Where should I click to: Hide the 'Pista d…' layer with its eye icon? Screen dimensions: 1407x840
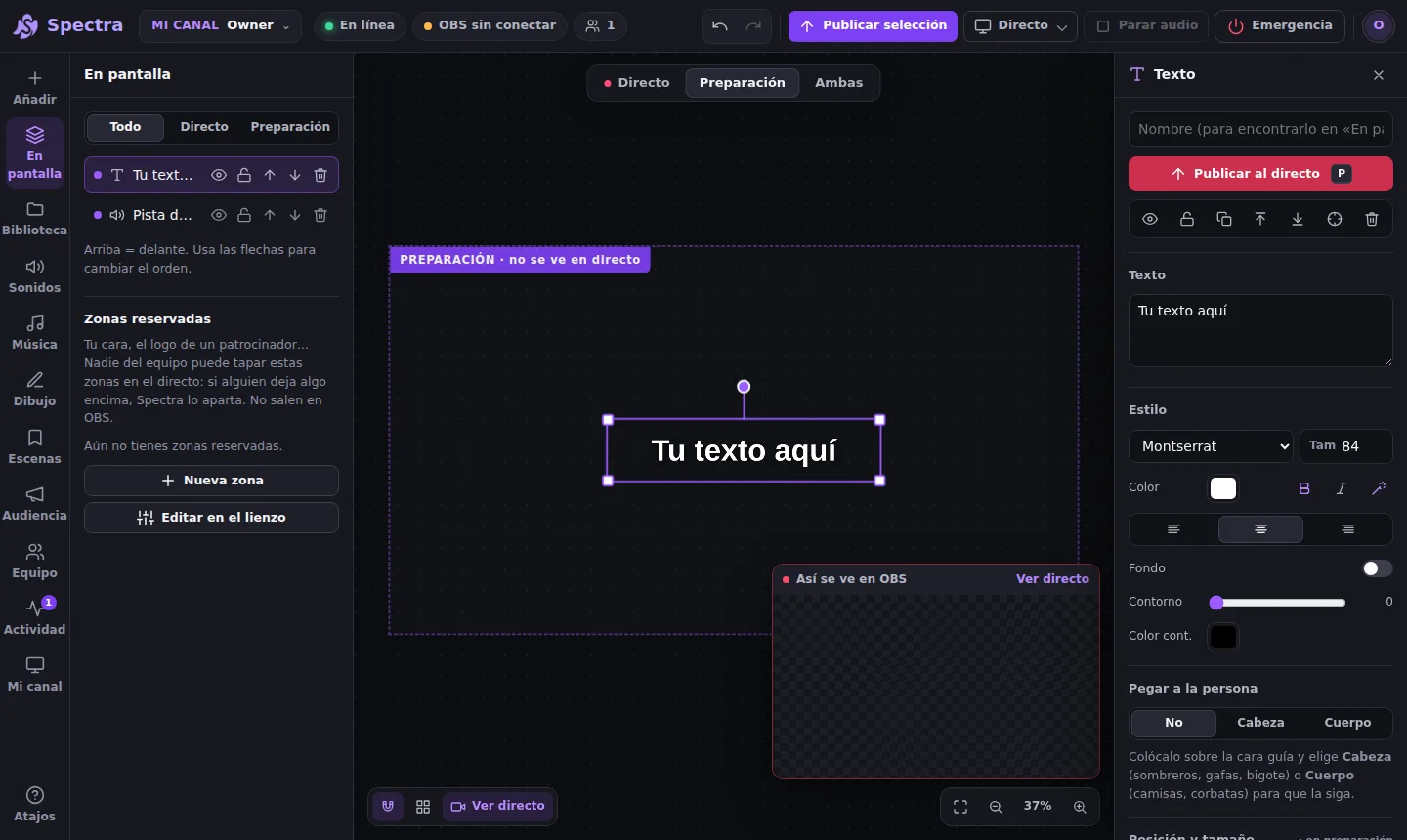pos(219,215)
